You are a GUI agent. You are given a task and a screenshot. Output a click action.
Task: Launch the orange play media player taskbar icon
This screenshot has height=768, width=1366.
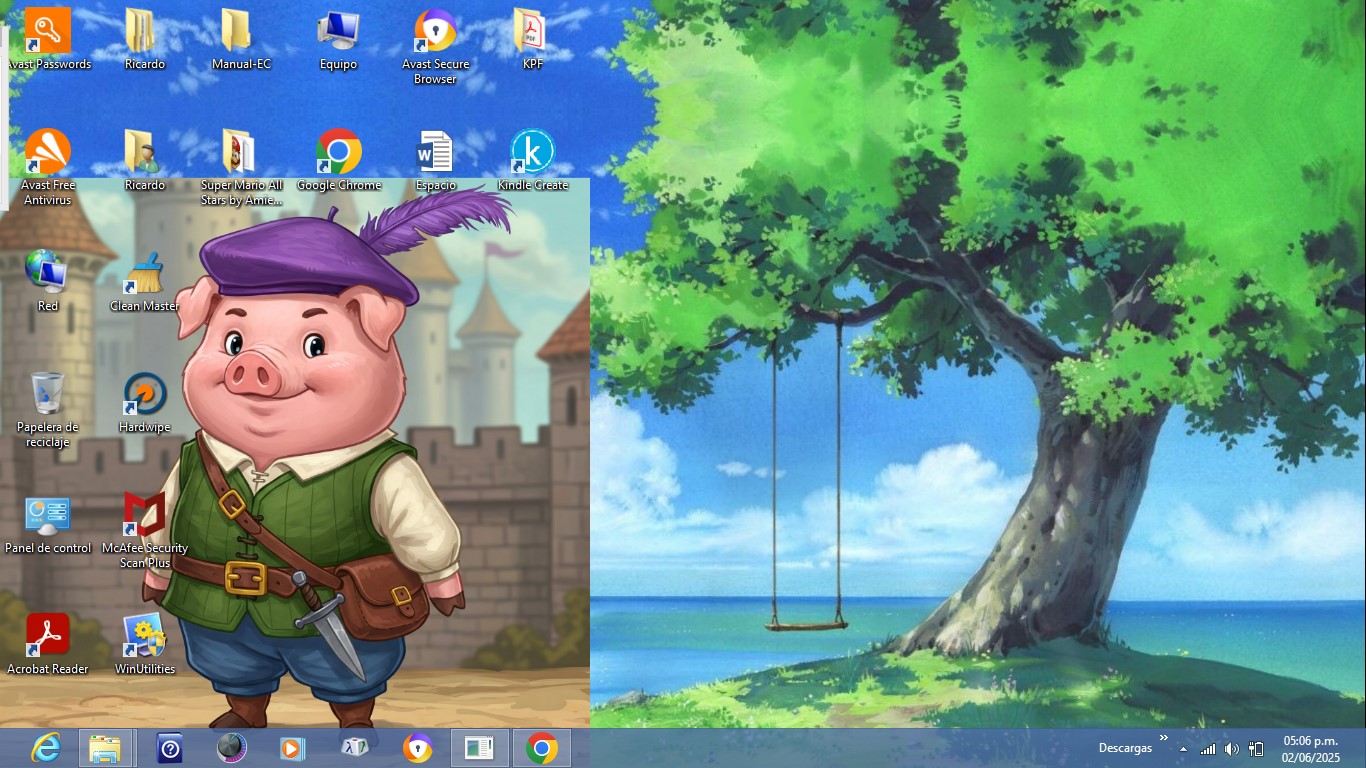(x=291, y=748)
